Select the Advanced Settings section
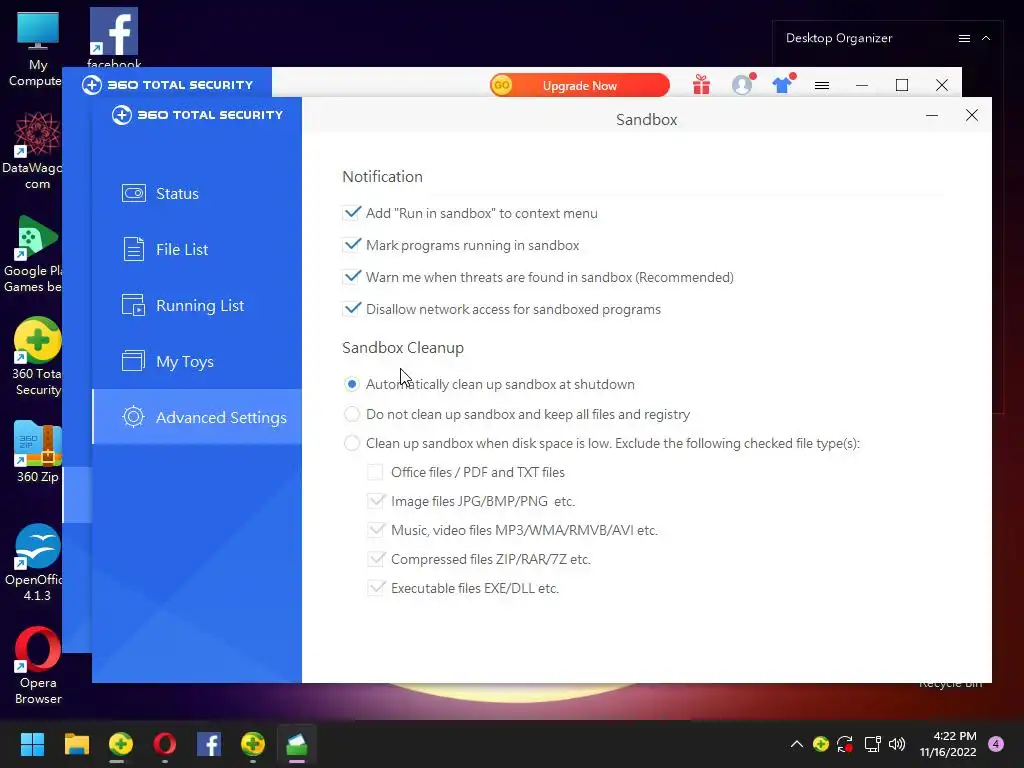 click(197, 417)
